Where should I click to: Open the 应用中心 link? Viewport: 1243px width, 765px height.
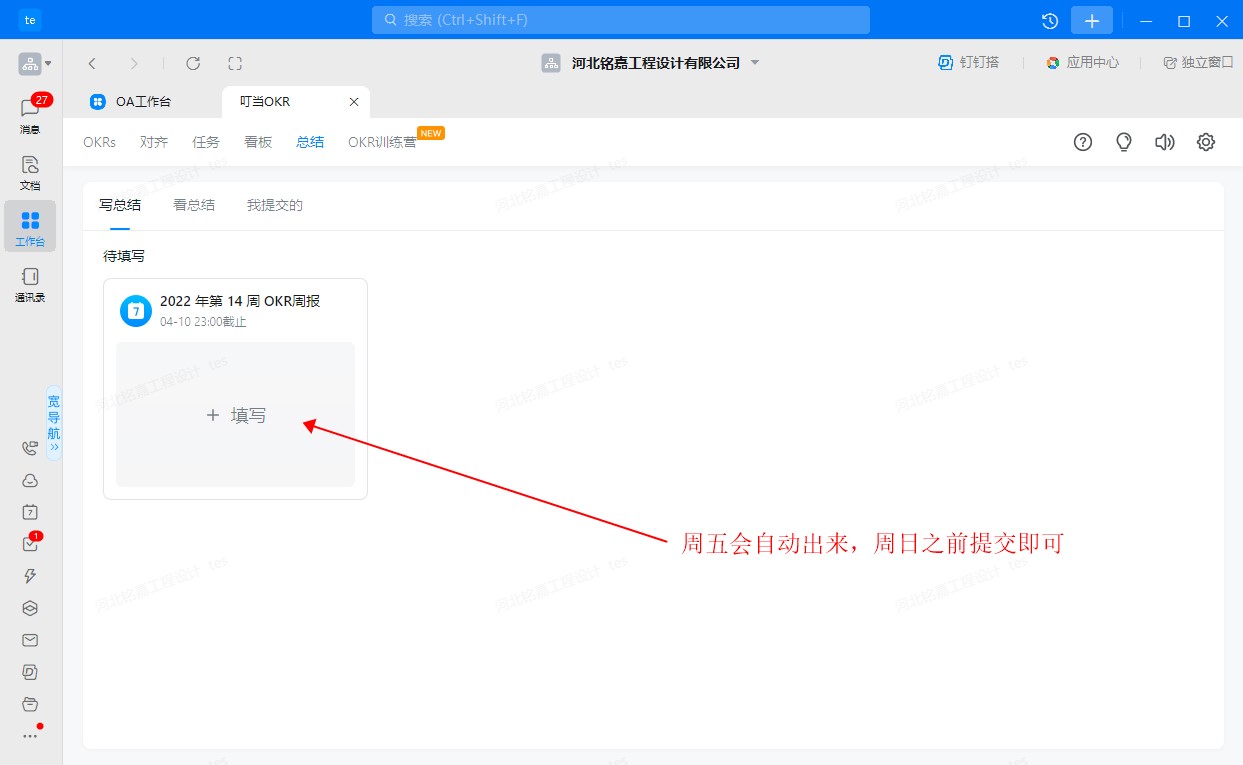1083,62
